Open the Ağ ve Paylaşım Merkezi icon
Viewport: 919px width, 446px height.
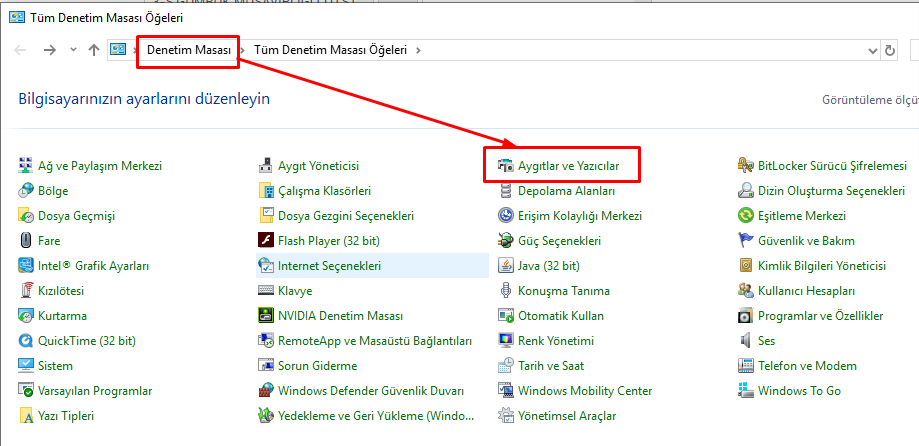click(26, 166)
